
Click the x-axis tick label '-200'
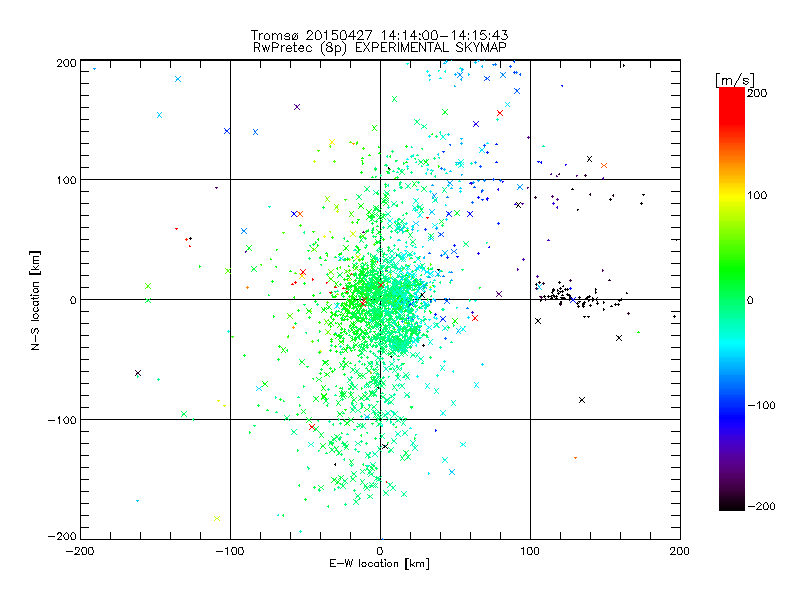click(x=80, y=551)
